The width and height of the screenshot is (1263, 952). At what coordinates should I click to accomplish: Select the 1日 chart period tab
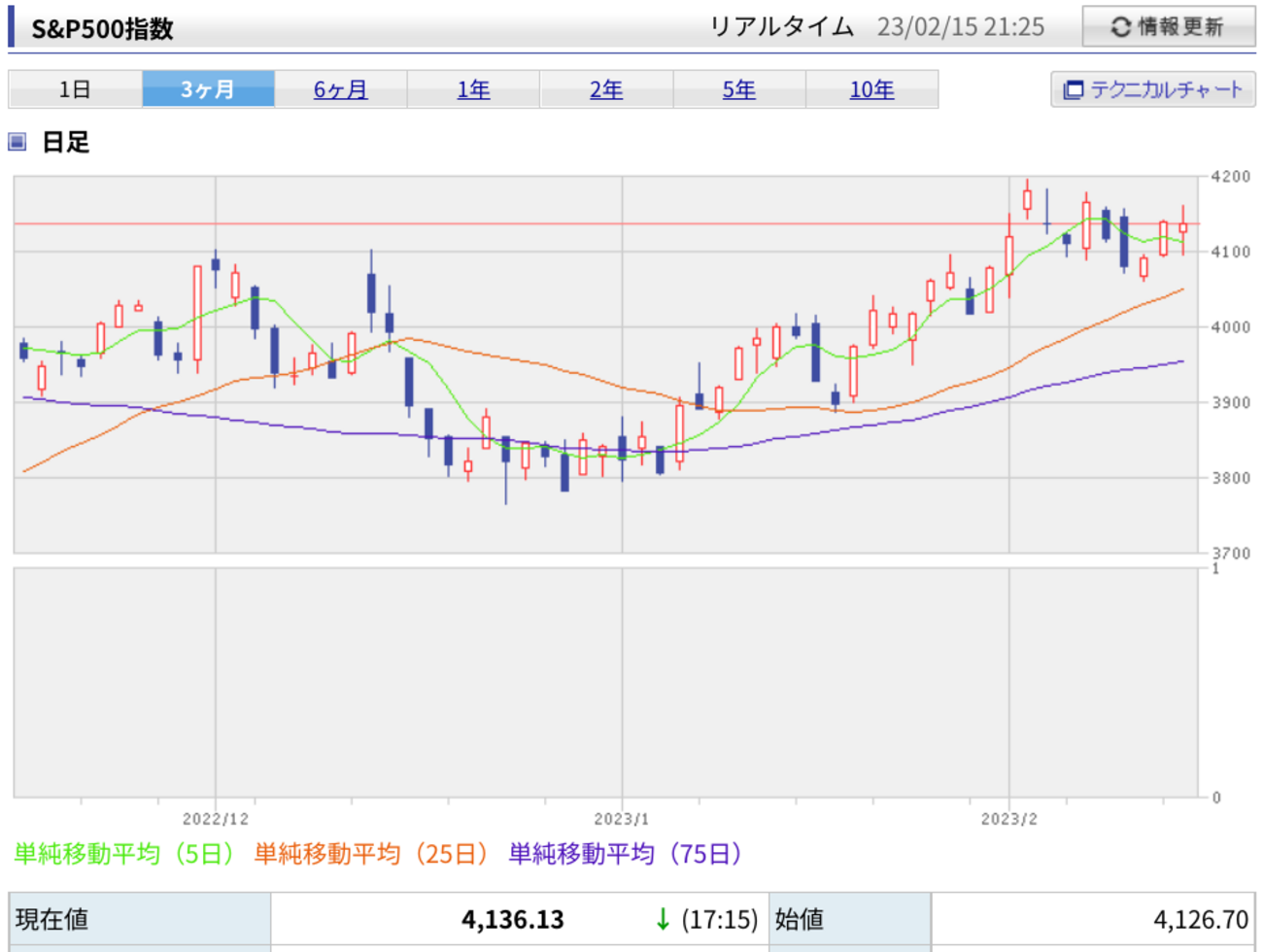pyautogui.click(x=75, y=89)
